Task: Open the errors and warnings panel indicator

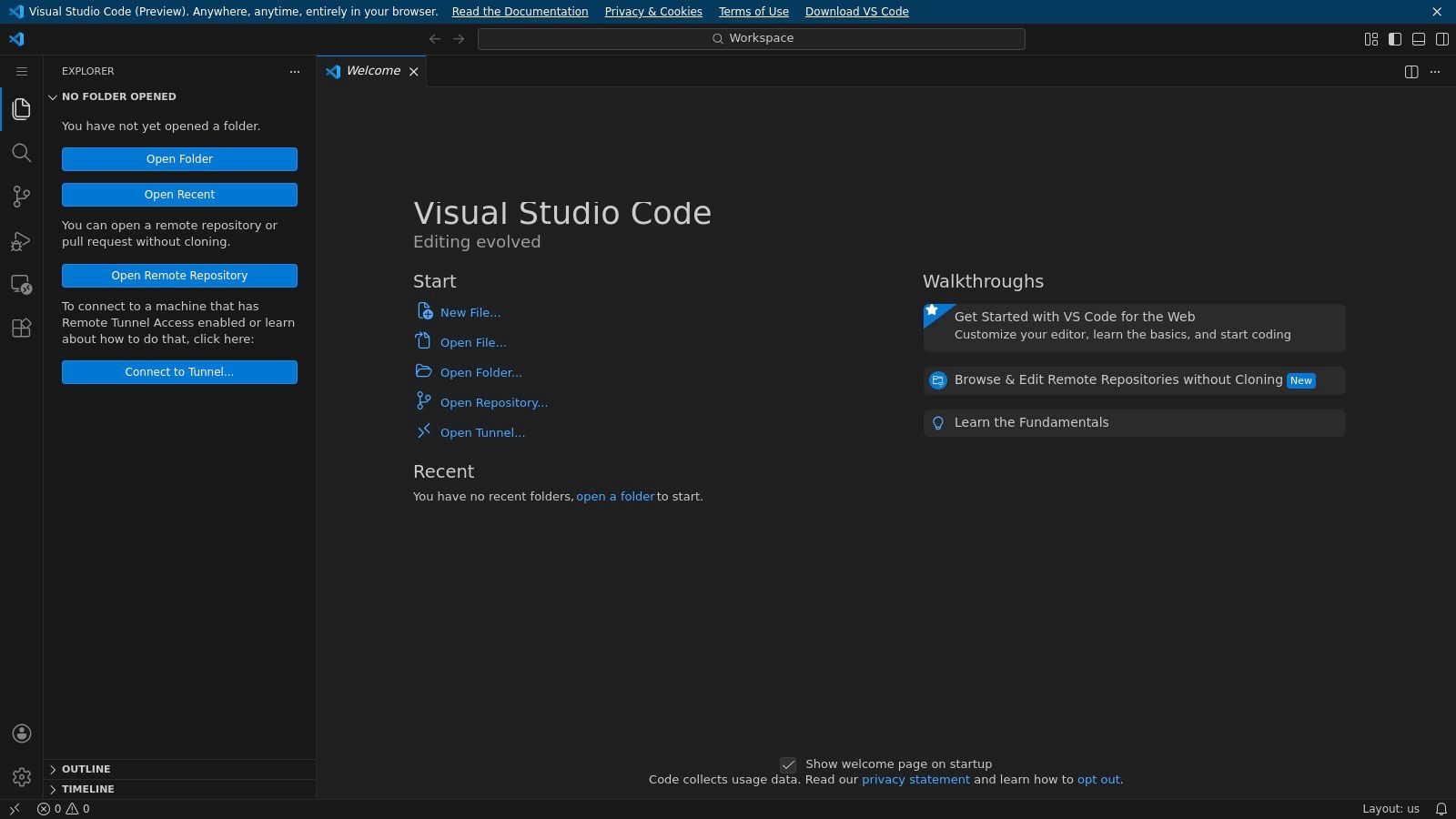Action: pyautogui.click(x=62, y=808)
